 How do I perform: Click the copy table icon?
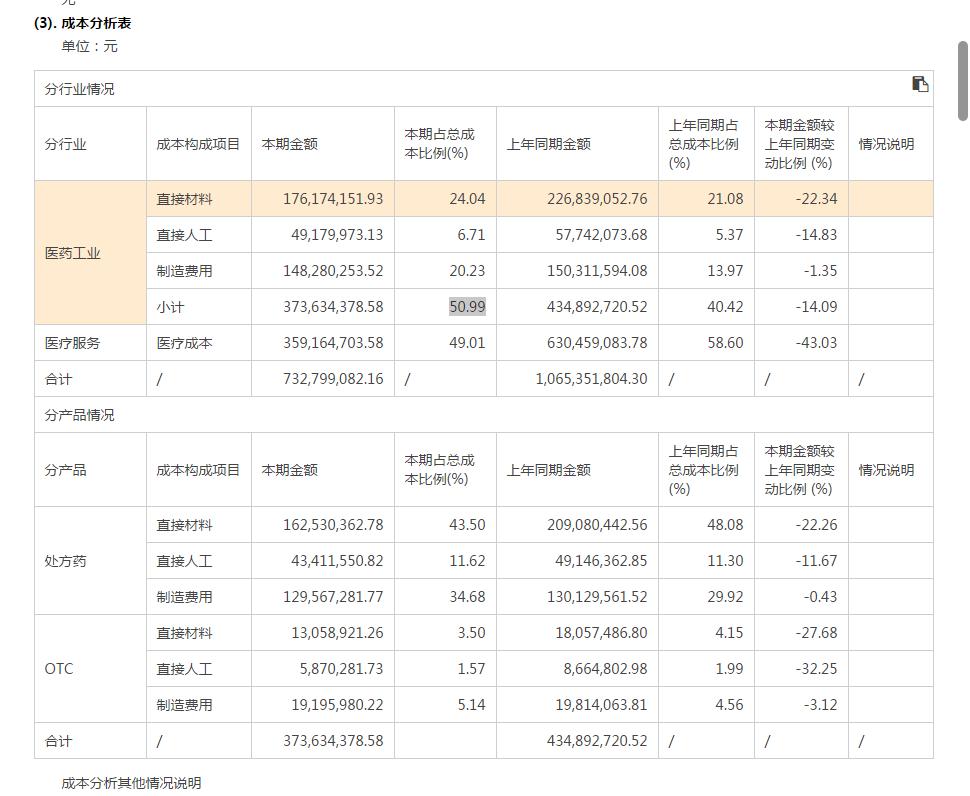point(920,86)
